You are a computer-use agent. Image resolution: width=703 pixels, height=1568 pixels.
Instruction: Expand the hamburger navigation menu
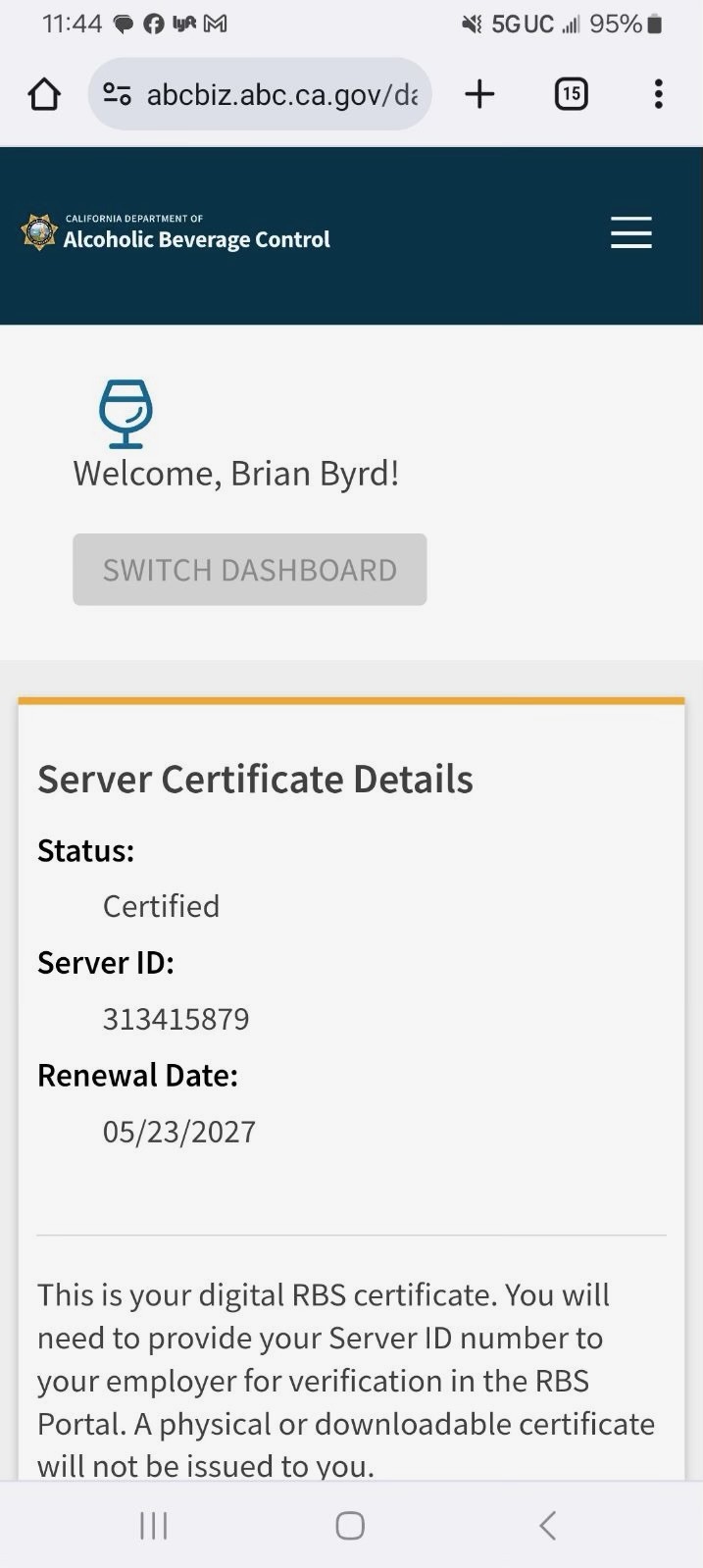(630, 232)
